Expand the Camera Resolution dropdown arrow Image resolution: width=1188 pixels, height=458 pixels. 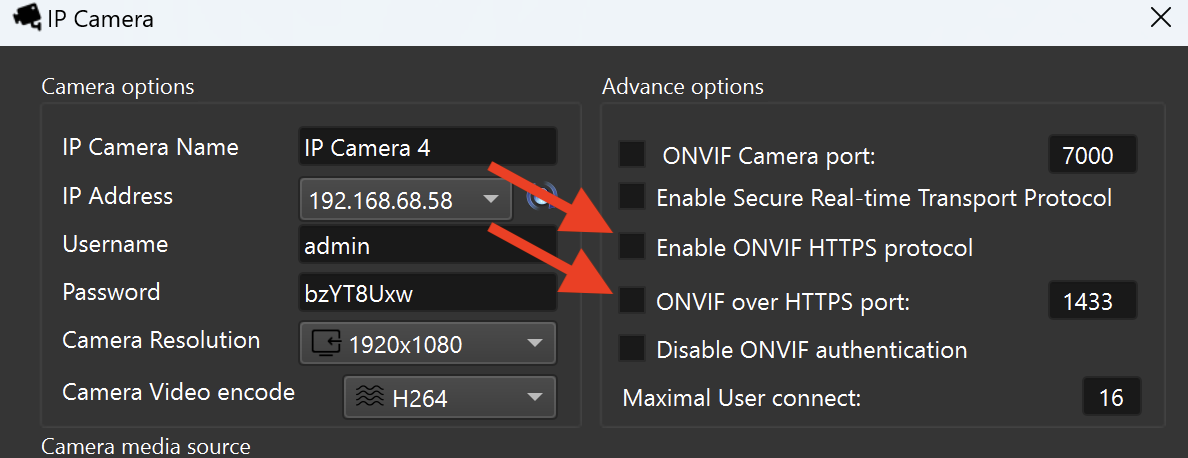pyautogui.click(x=534, y=345)
